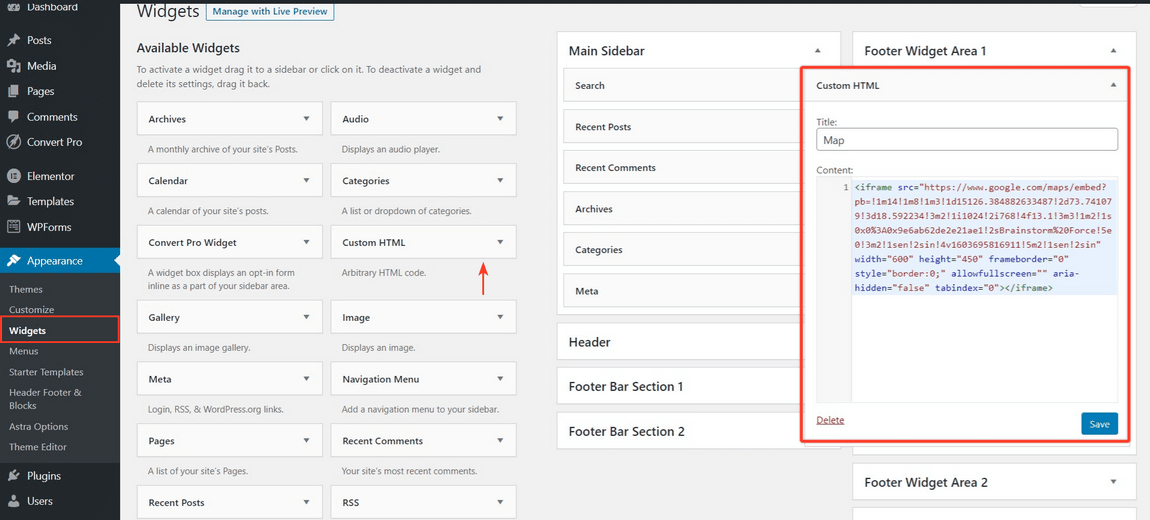Open Archives widget in Main Sidebar

tap(681, 209)
